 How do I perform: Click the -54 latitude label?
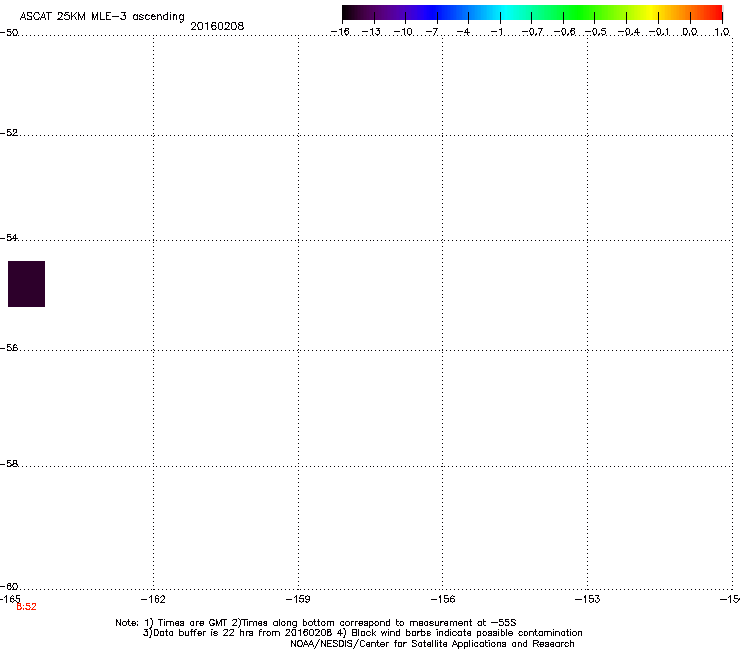tap(9, 238)
